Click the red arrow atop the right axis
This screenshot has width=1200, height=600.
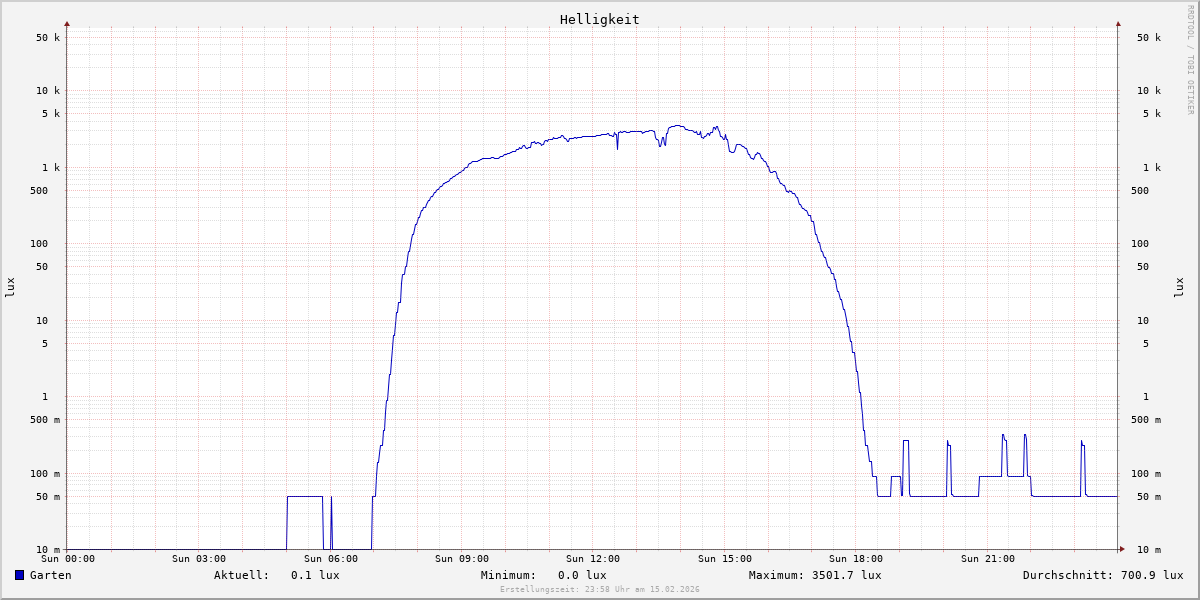[1118, 23]
